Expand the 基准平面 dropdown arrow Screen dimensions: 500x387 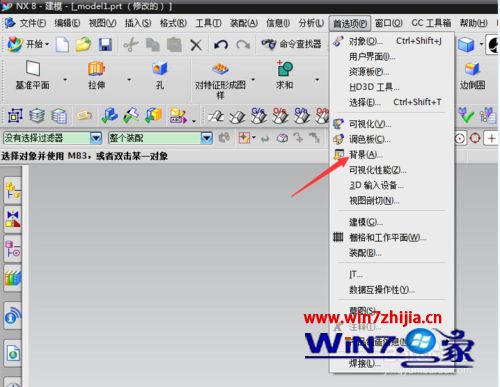(x=65, y=80)
